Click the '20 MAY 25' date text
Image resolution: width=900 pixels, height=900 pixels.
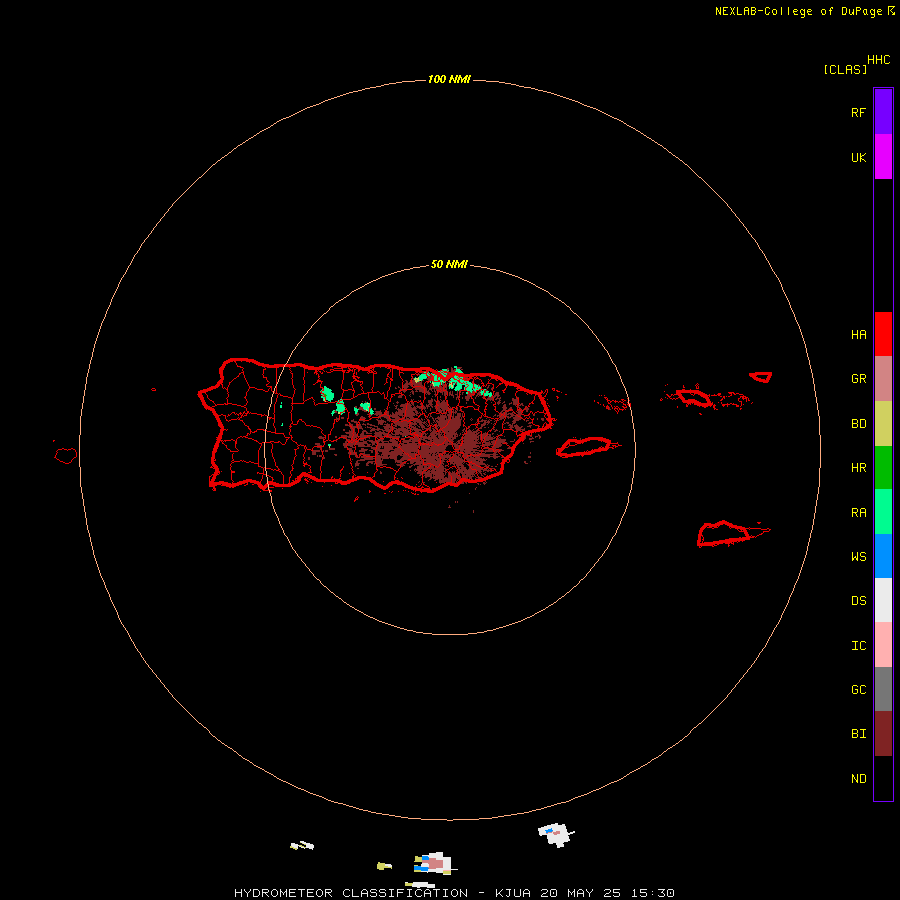(x=580, y=893)
